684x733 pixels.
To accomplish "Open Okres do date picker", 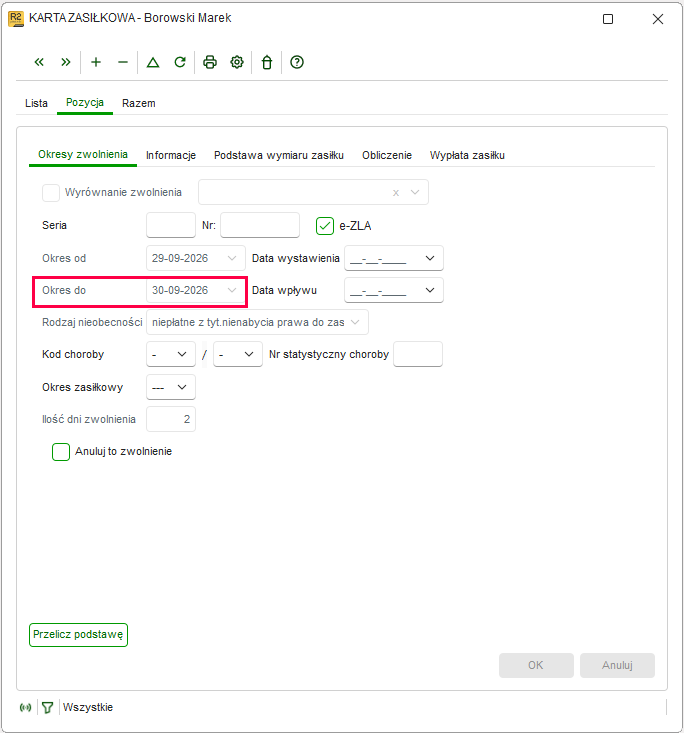I will tap(232, 290).
